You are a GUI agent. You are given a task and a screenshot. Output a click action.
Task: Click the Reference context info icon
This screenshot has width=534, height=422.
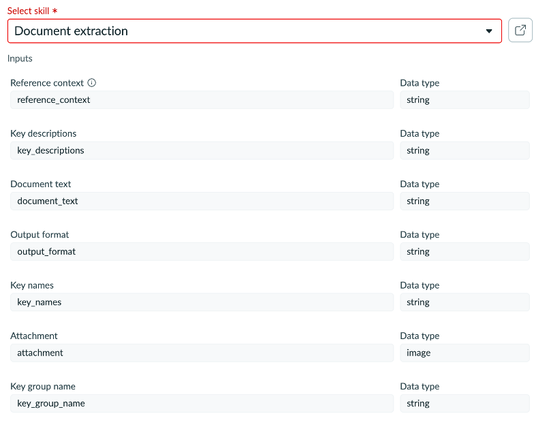point(92,83)
